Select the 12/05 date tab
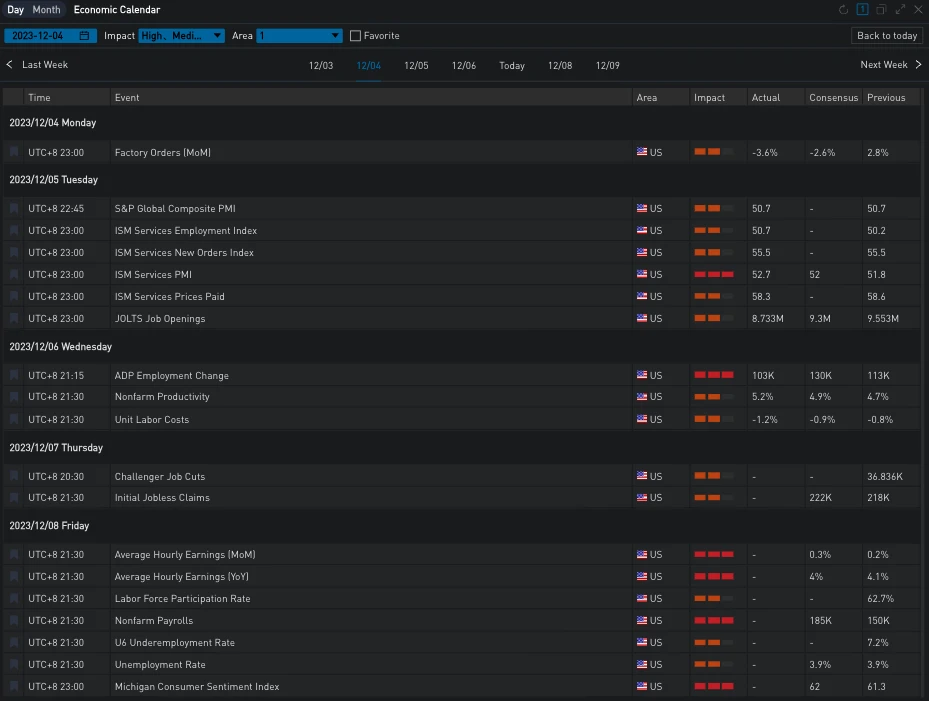Image resolution: width=929 pixels, height=701 pixels. [416, 66]
